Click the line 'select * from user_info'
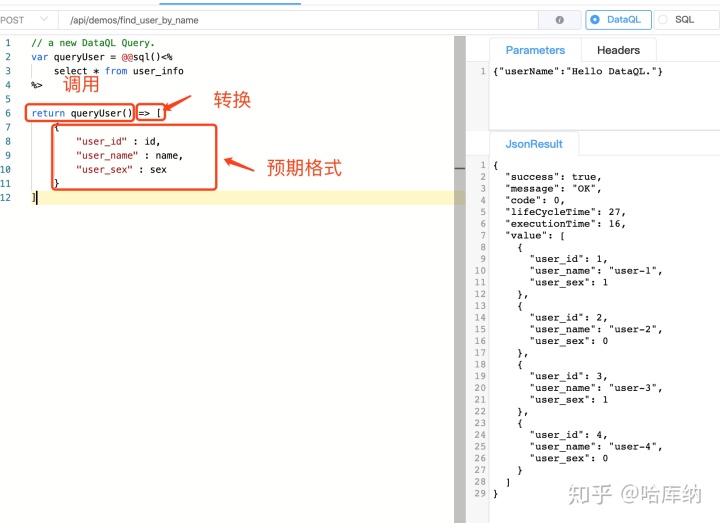 (118, 71)
